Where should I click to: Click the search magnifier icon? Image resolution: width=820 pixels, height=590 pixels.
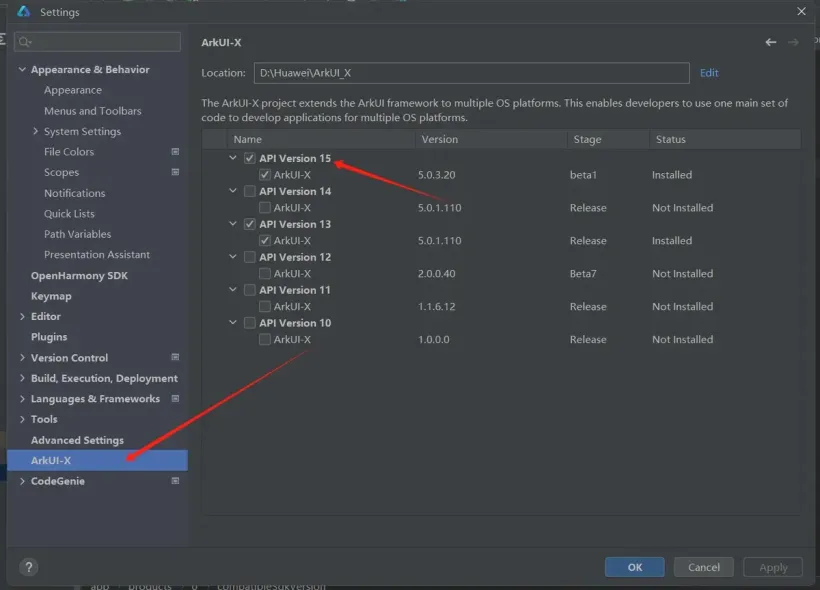[25, 42]
